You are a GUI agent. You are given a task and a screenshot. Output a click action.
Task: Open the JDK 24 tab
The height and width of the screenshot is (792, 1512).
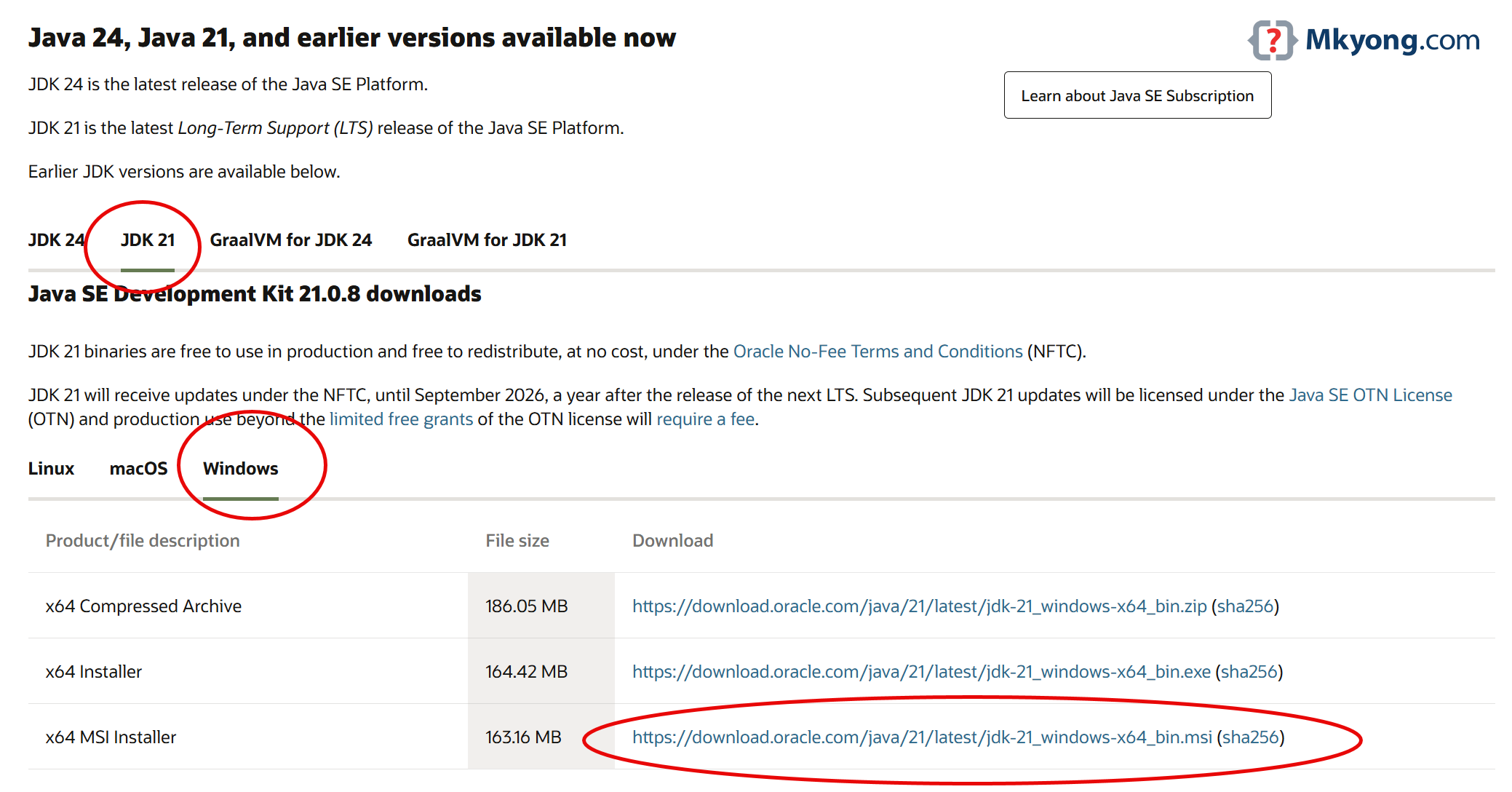tap(57, 240)
